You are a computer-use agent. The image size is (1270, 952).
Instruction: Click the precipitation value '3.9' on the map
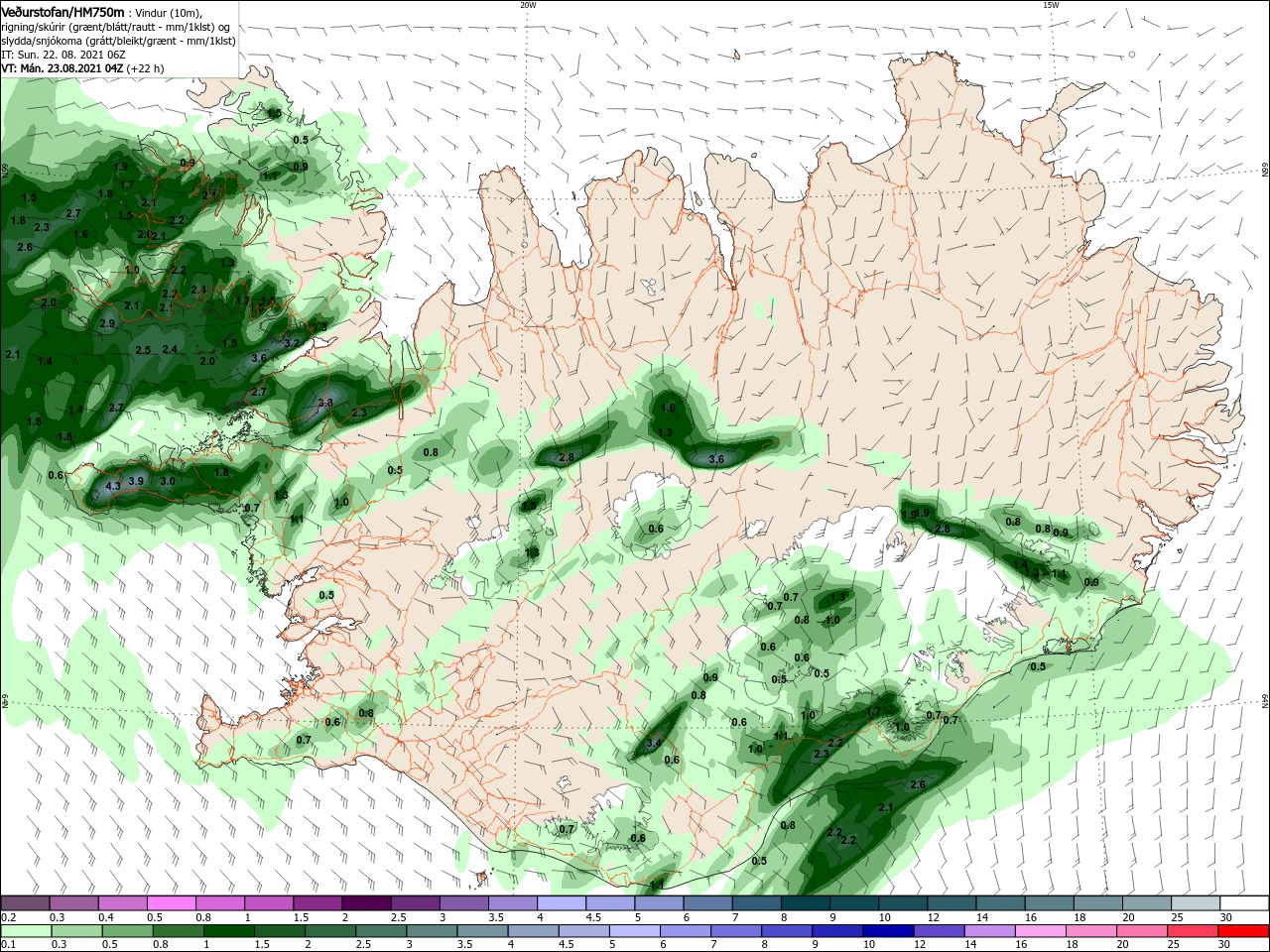[x=137, y=481]
